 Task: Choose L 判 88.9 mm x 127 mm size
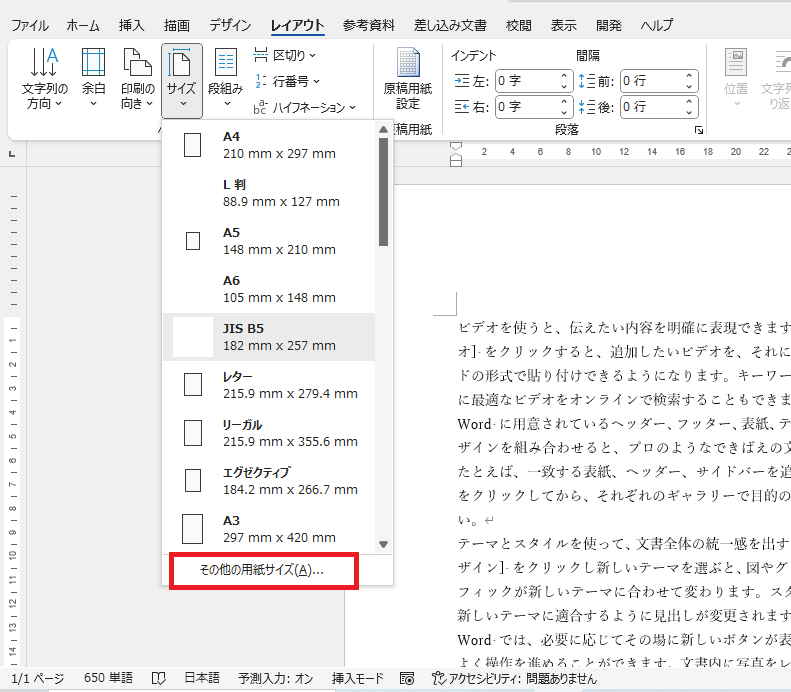269,193
